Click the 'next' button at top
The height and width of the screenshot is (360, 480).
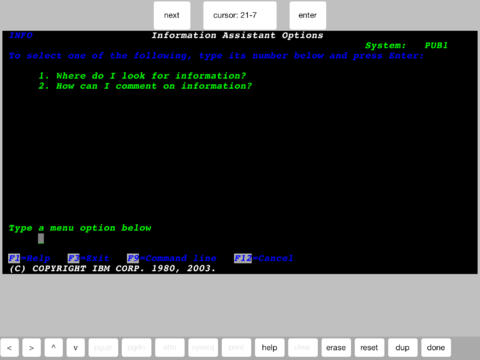pyautogui.click(x=172, y=15)
